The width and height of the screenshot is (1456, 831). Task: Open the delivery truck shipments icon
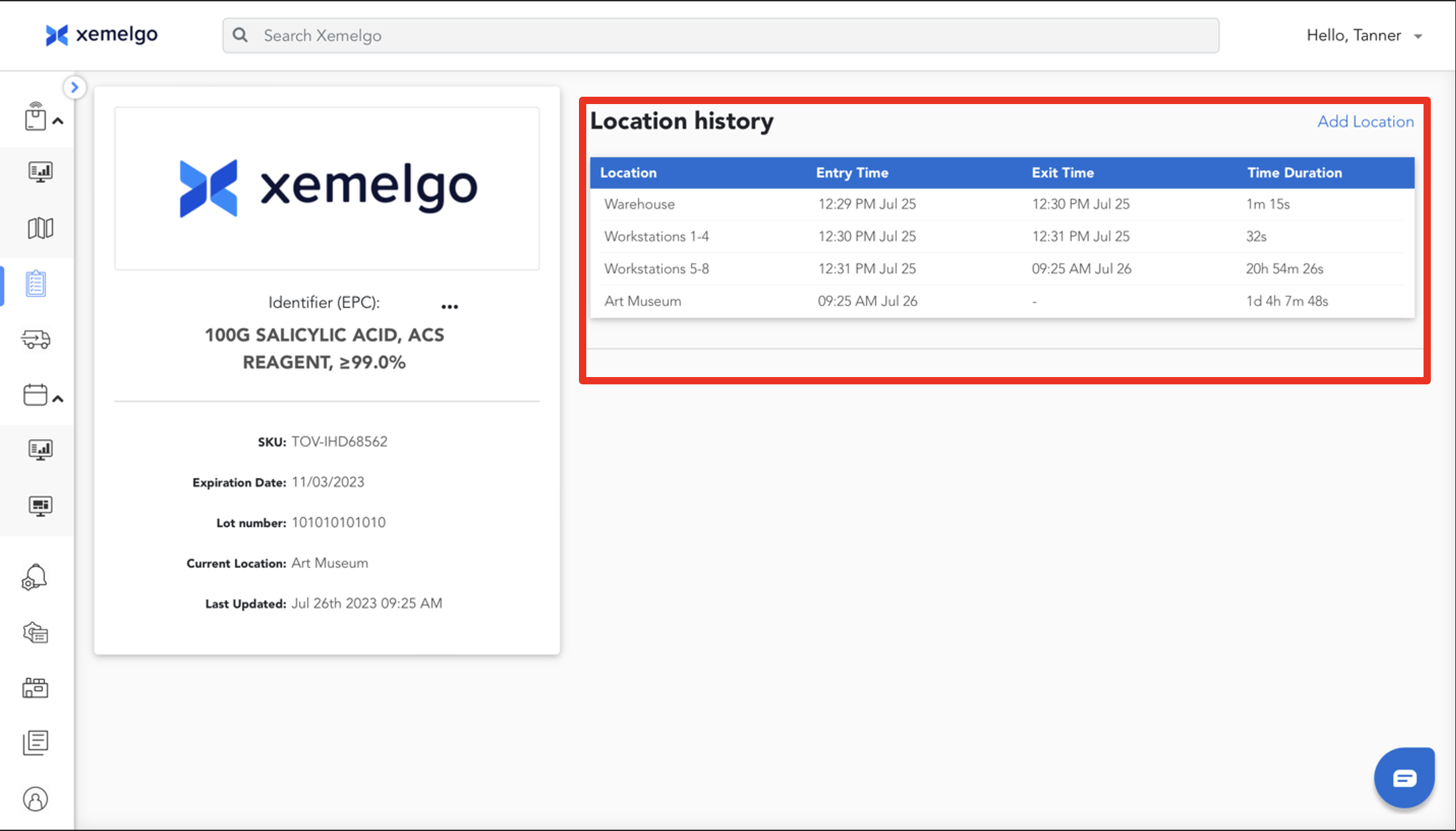[36, 340]
